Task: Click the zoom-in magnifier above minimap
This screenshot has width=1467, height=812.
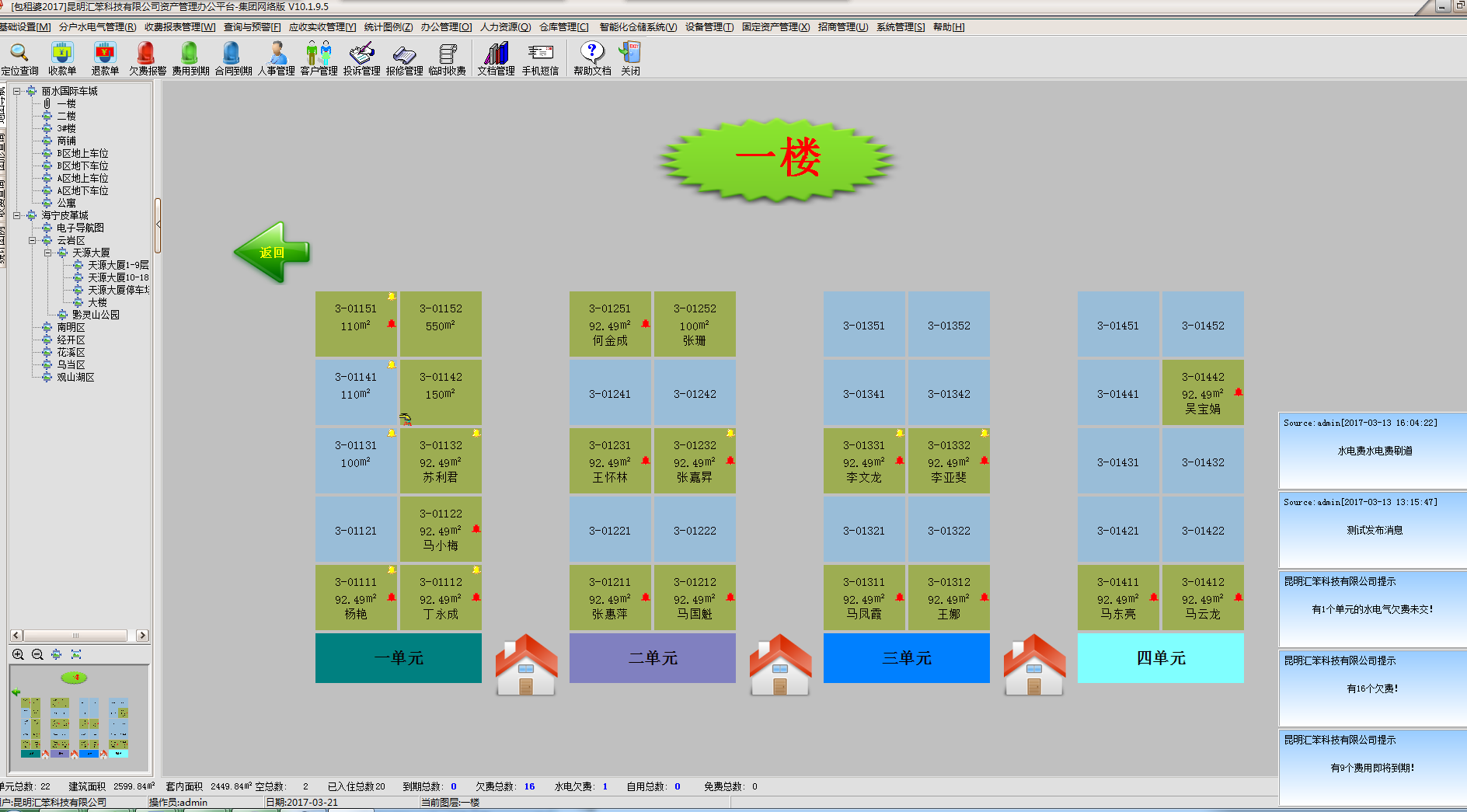Action: 18,654
